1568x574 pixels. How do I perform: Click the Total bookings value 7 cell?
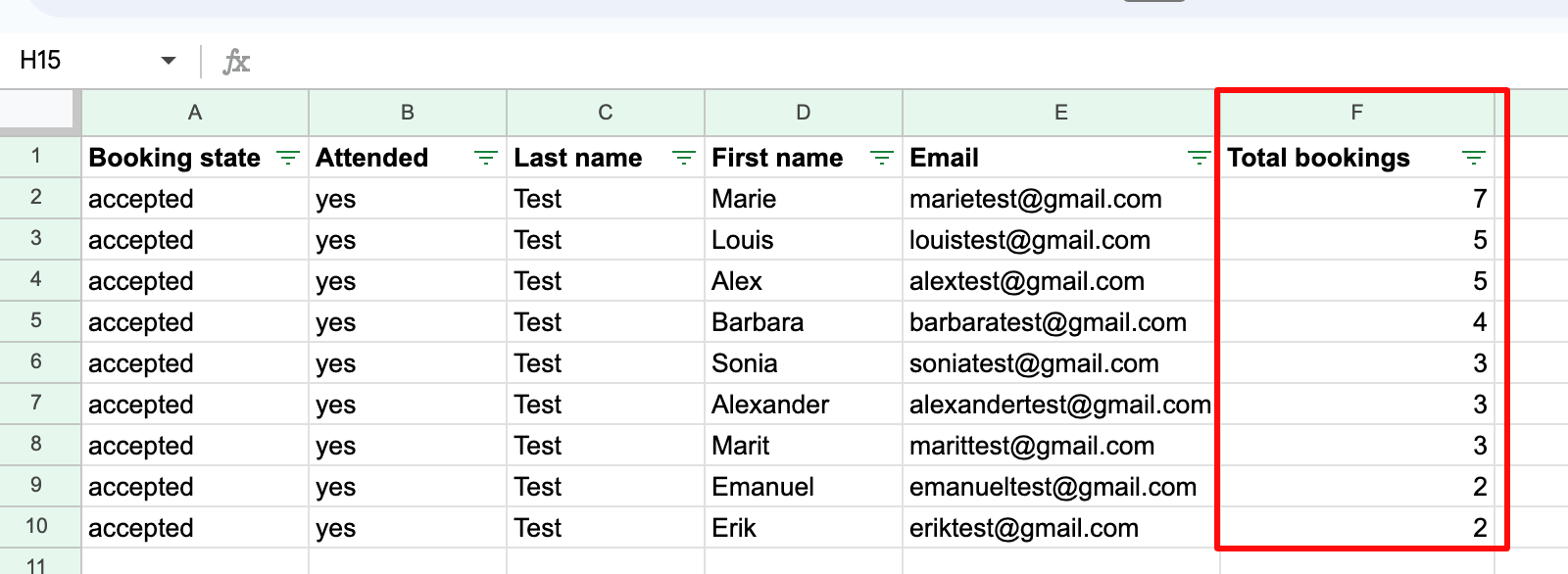click(x=1356, y=199)
